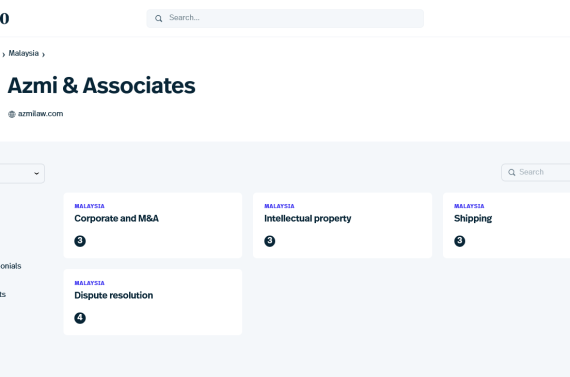Image resolution: width=570 pixels, height=377 pixels.
Task: Visit the azmilaw.com website link
Action: click(40, 114)
